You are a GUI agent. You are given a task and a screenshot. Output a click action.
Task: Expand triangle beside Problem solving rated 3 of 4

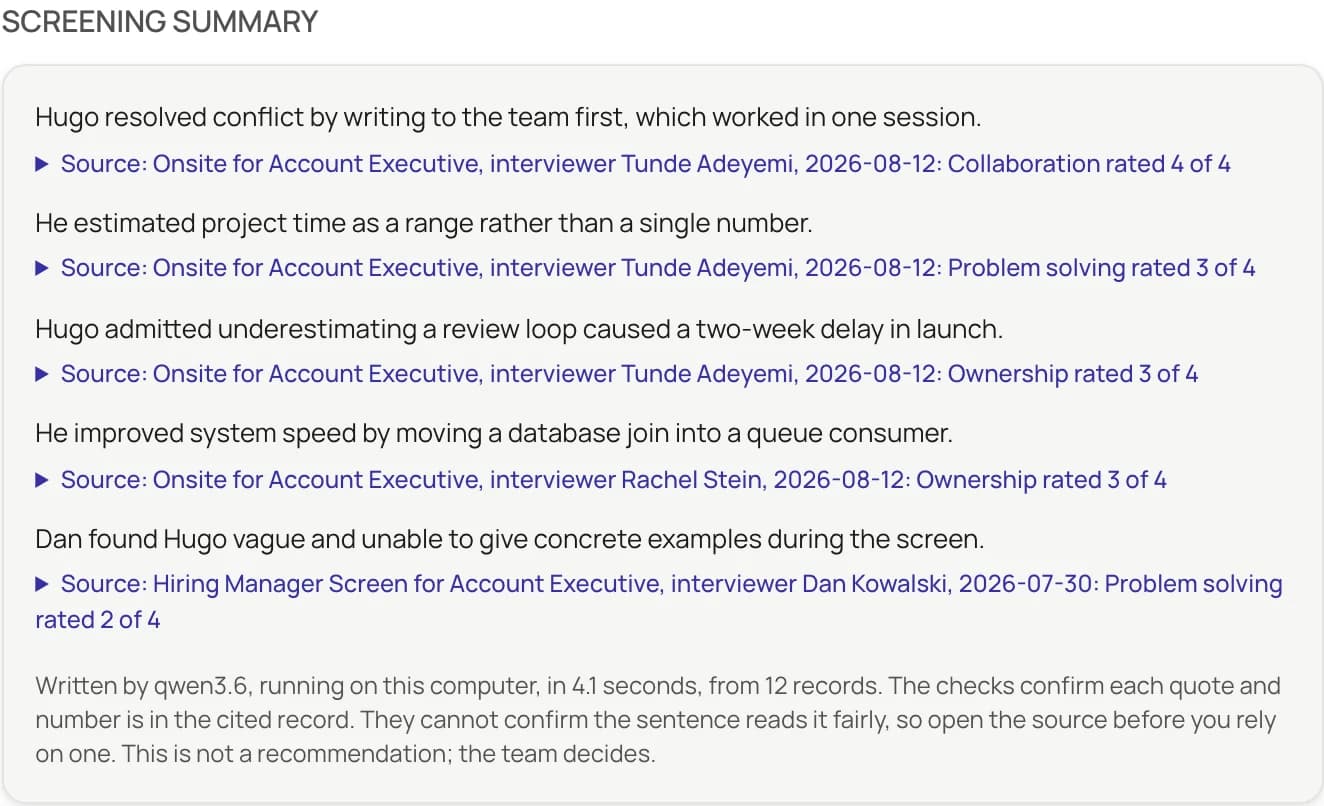(42, 268)
